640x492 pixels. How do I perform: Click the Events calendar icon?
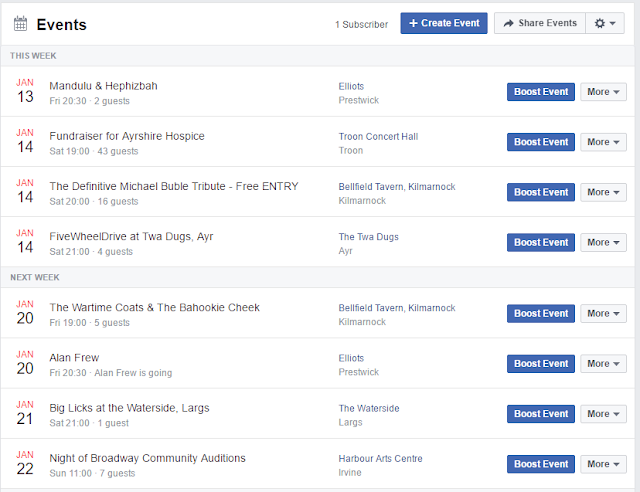[x=20, y=24]
